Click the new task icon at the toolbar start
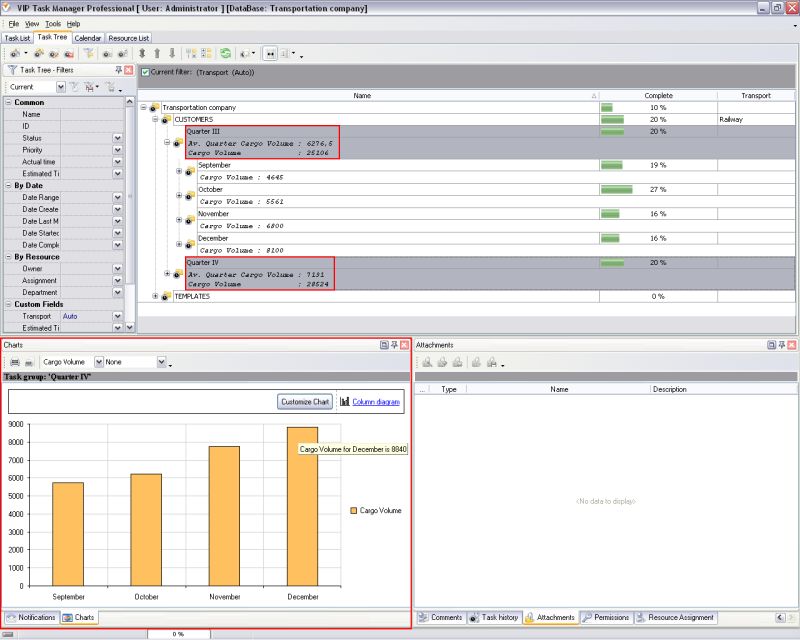The width and height of the screenshot is (800, 640). tap(15, 54)
